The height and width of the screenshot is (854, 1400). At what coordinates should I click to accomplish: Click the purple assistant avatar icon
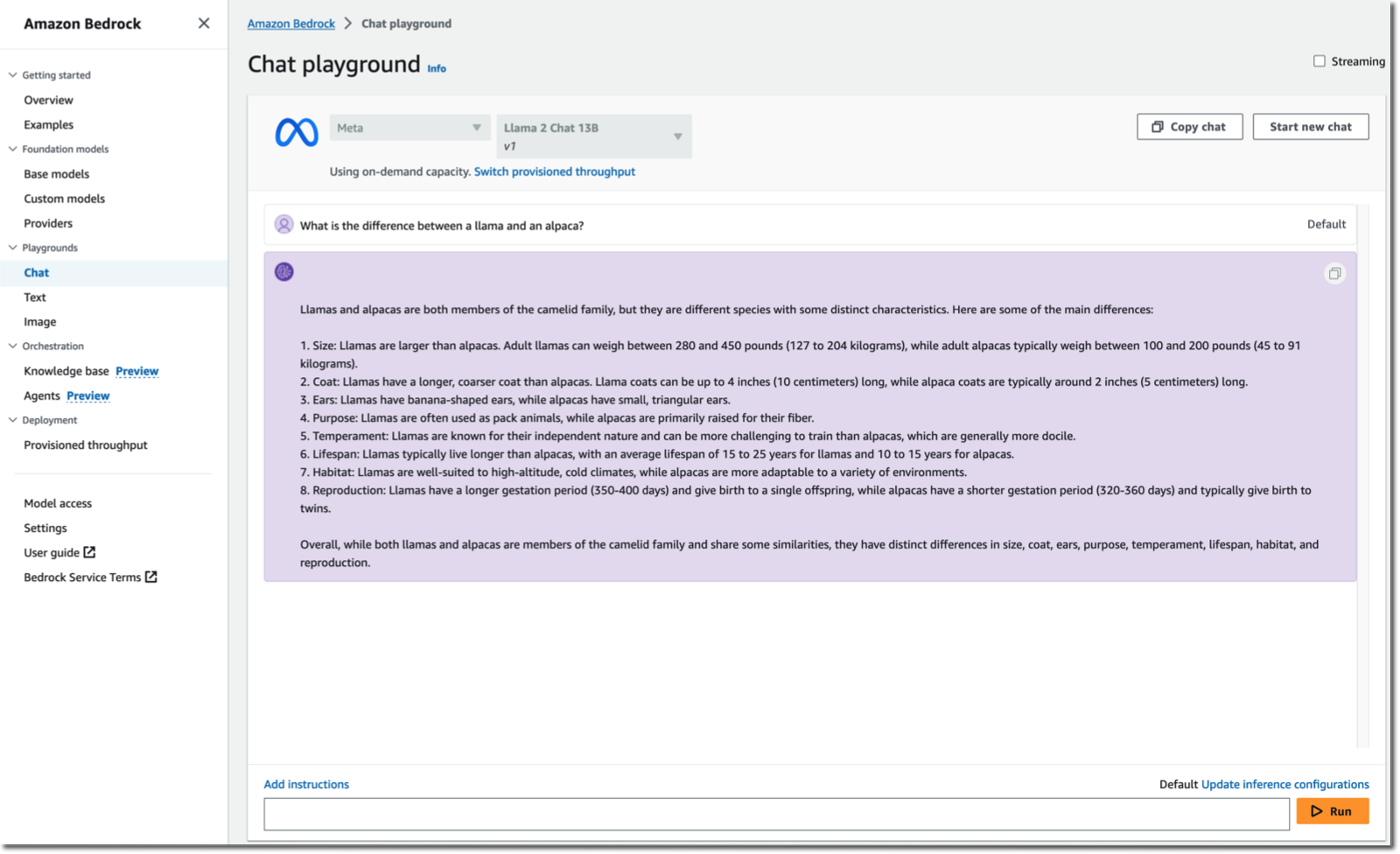[284, 272]
